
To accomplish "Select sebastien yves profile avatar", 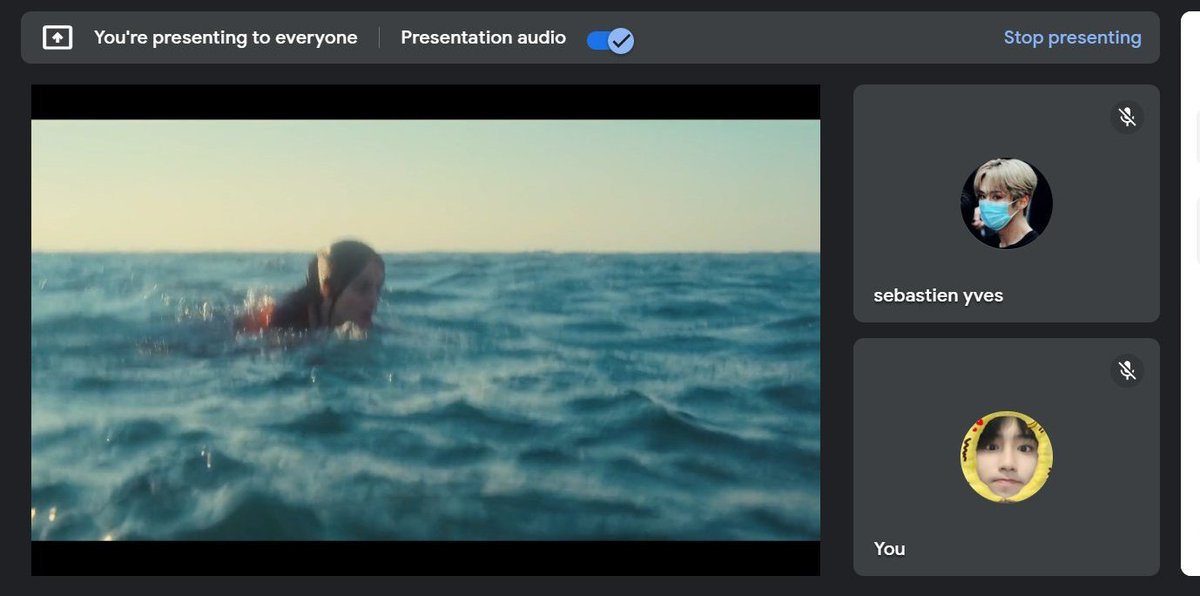I will [x=1006, y=203].
